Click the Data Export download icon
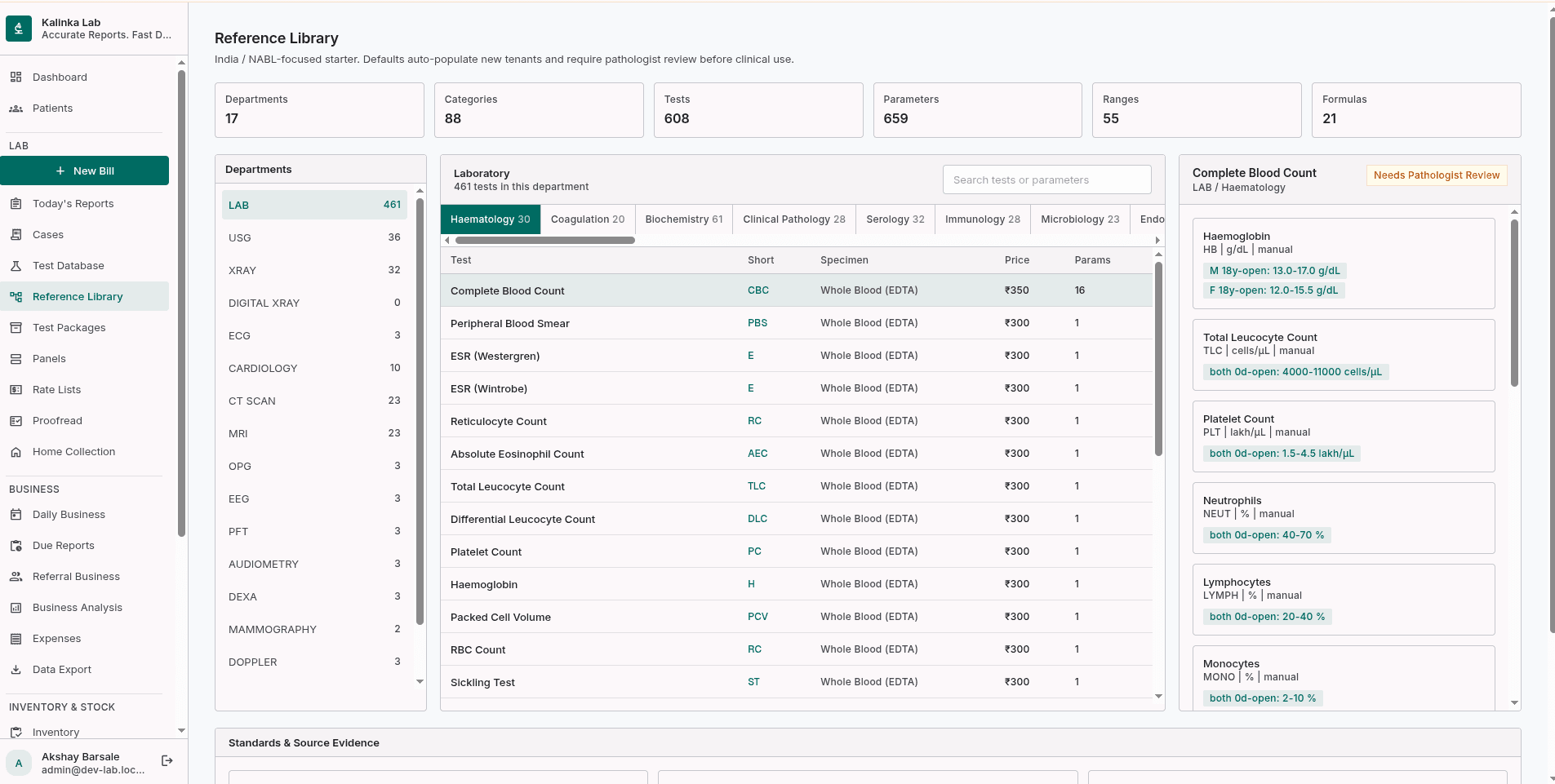Image resolution: width=1555 pixels, height=784 pixels. 16,669
